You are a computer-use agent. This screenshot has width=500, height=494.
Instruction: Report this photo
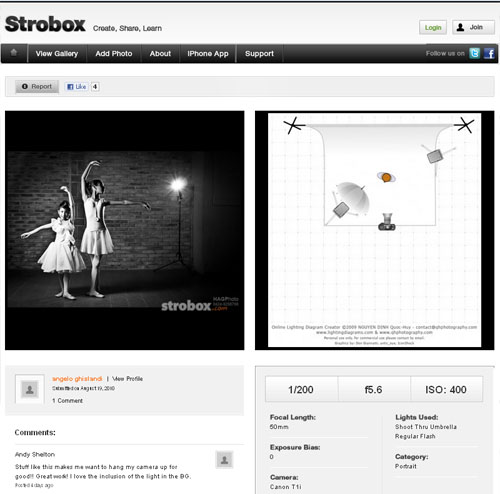pyautogui.click(x=37, y=87)
